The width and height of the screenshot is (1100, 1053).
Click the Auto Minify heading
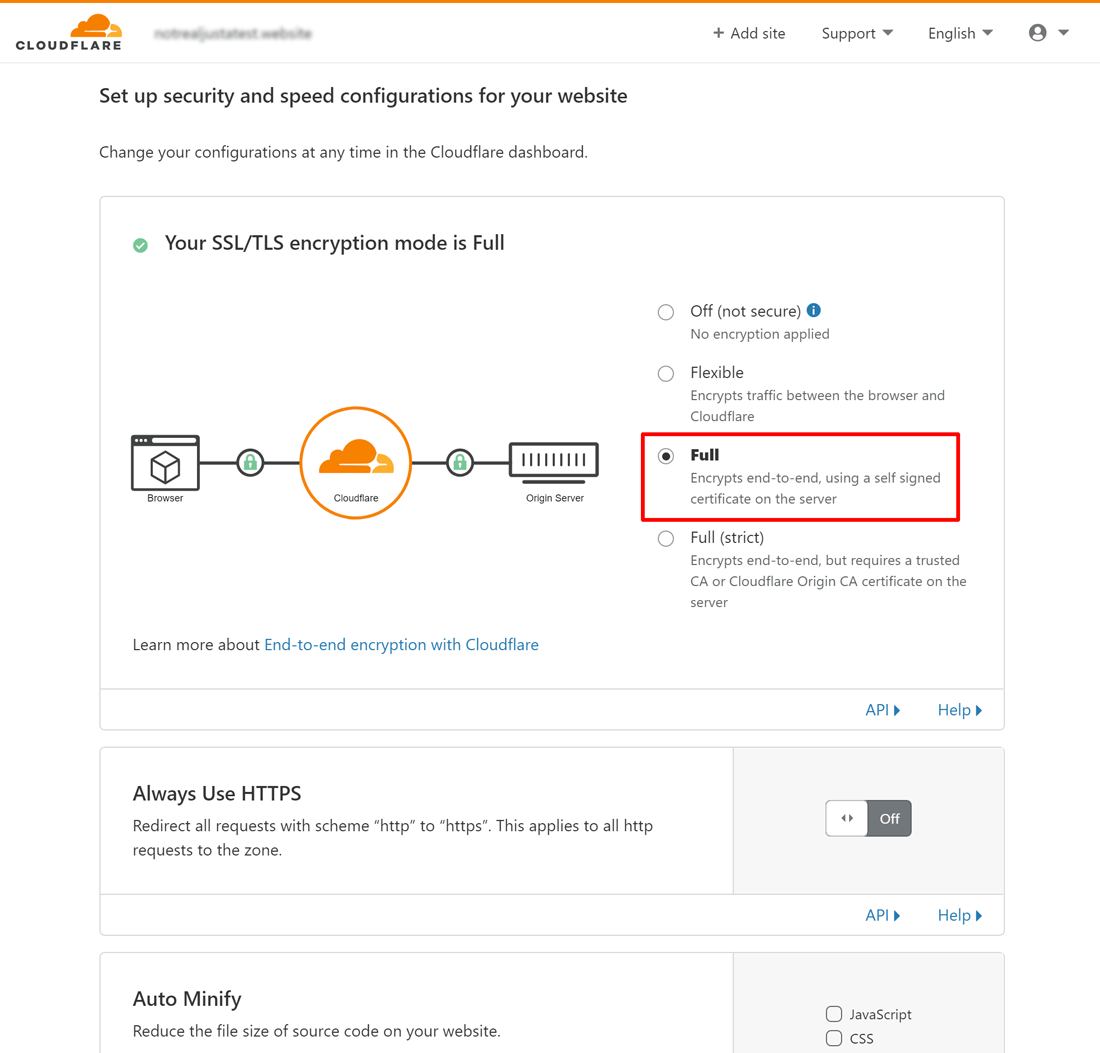(187, 998)
